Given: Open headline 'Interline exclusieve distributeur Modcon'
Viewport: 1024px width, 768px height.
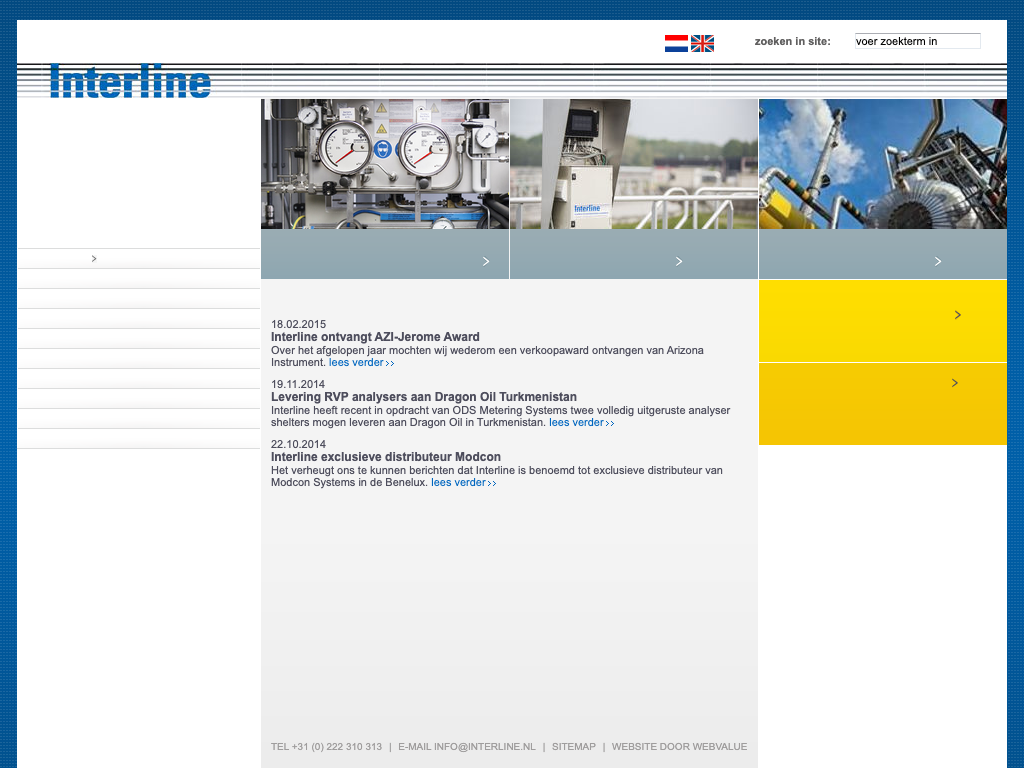Looking at the screenshot, I should [386, 457].
